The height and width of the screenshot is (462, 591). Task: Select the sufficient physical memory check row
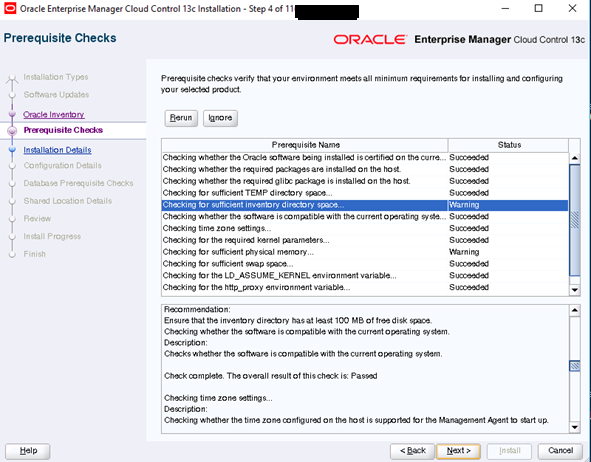click(364, 252)
